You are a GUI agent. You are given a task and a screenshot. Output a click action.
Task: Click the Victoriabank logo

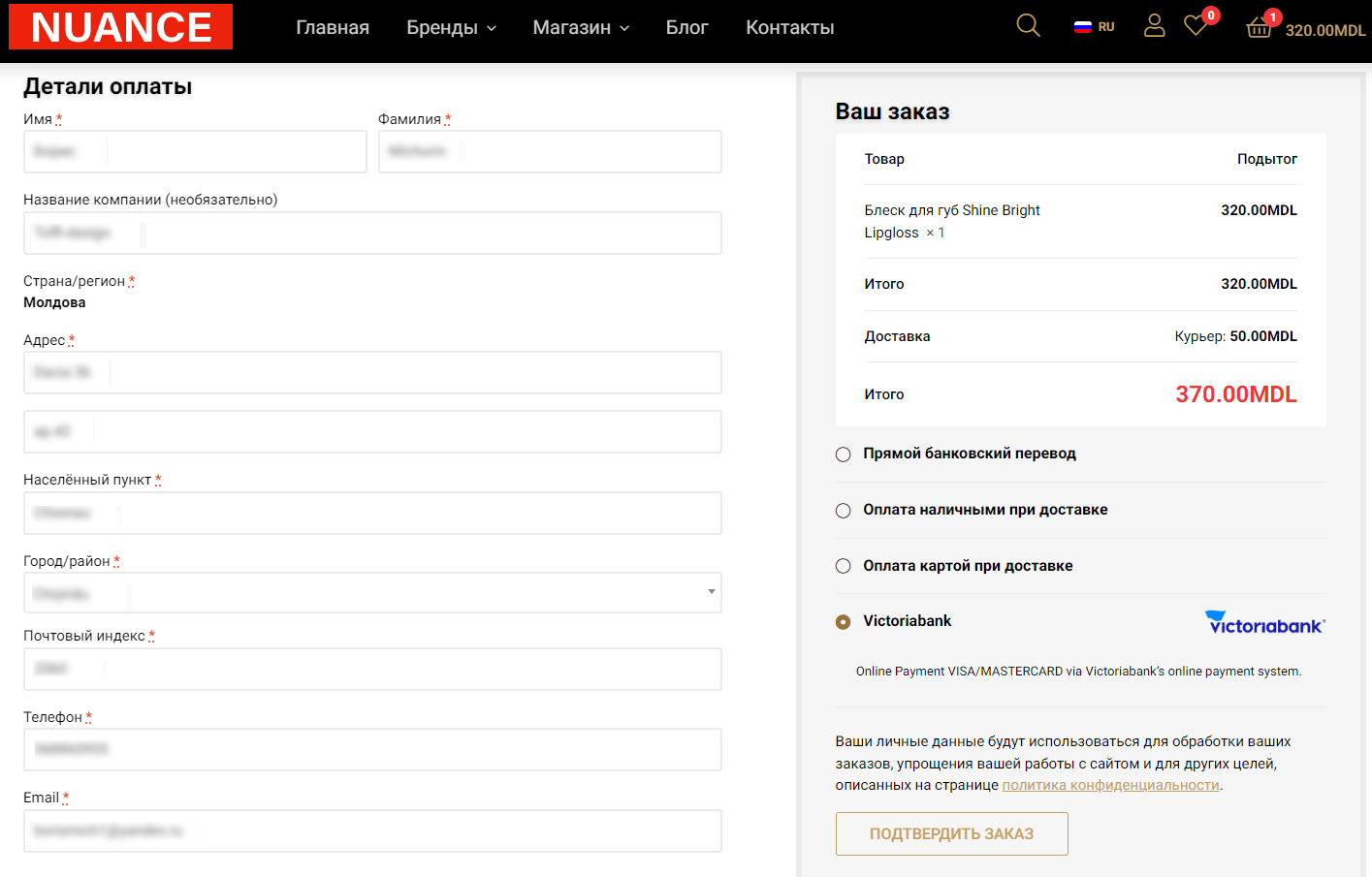1264,622
